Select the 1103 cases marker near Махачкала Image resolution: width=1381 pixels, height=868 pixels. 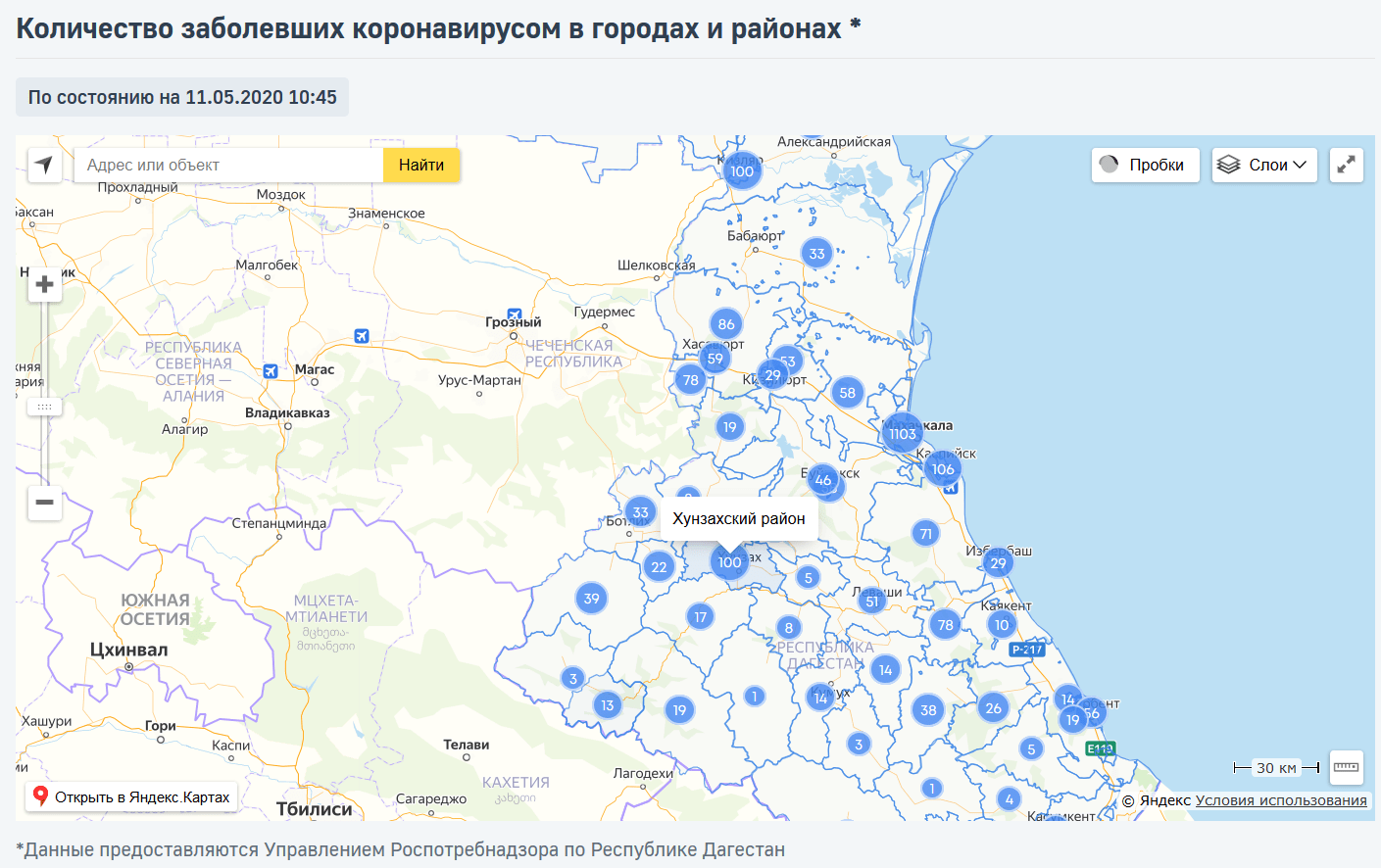tap(903, 433)
